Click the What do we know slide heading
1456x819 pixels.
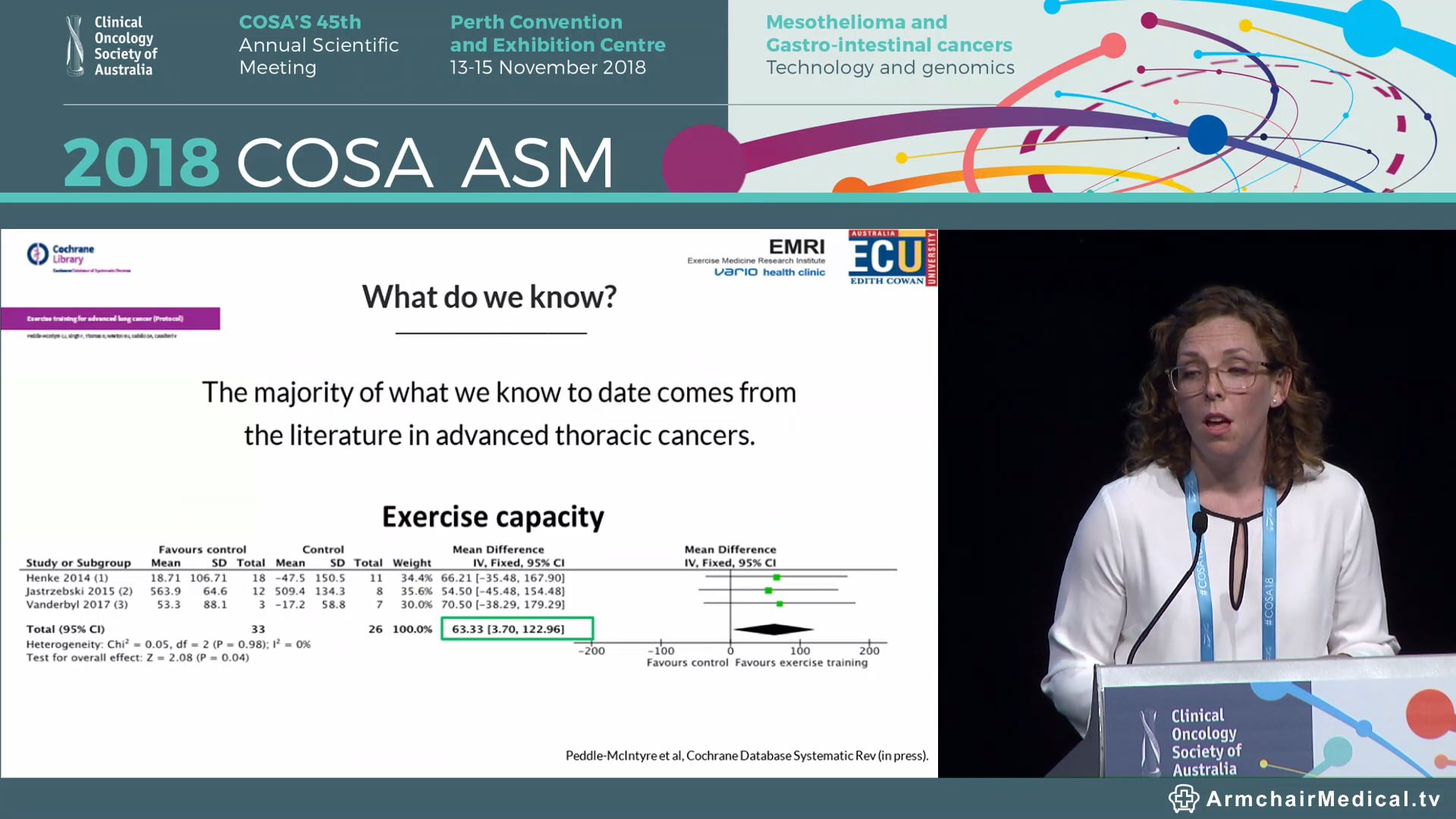(x=491, y=297)
